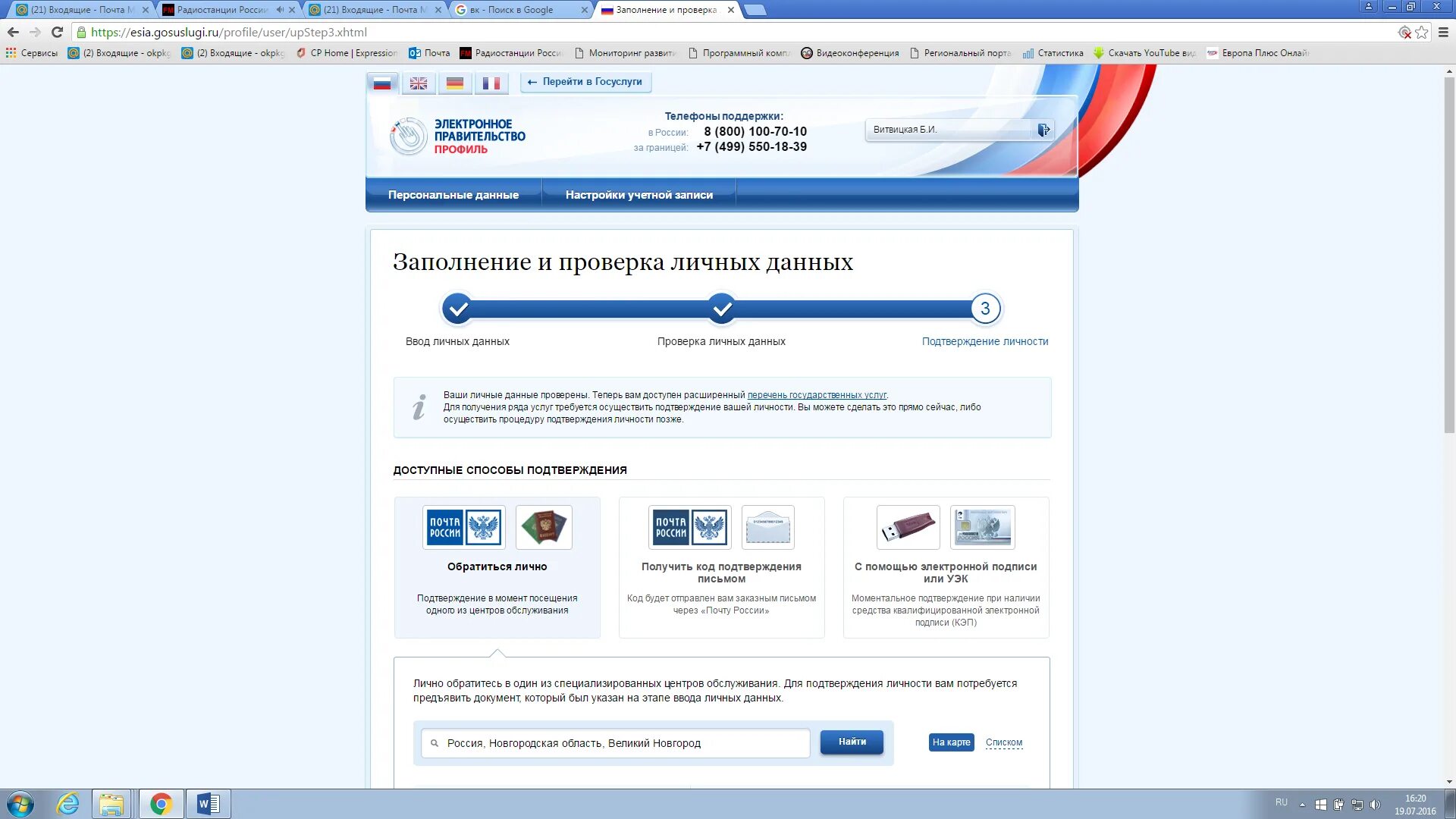Screen dimensions: 1456x819
Task: Open the Видеоконференция bookmark
Action: [x=850, y=53]
